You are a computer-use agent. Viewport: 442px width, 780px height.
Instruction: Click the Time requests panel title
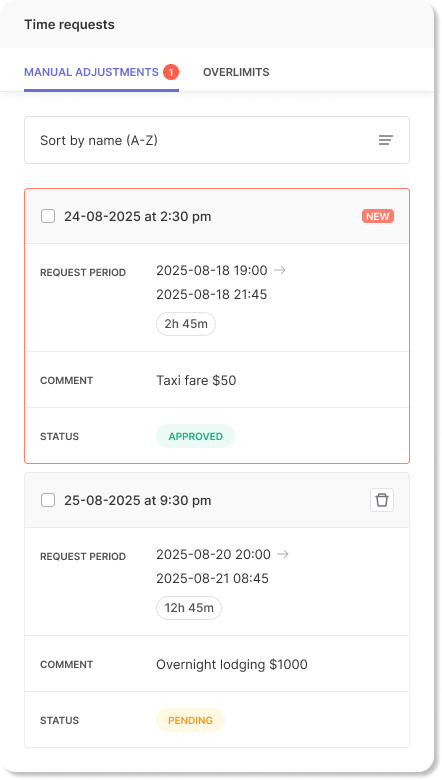[x=69, y=24]
